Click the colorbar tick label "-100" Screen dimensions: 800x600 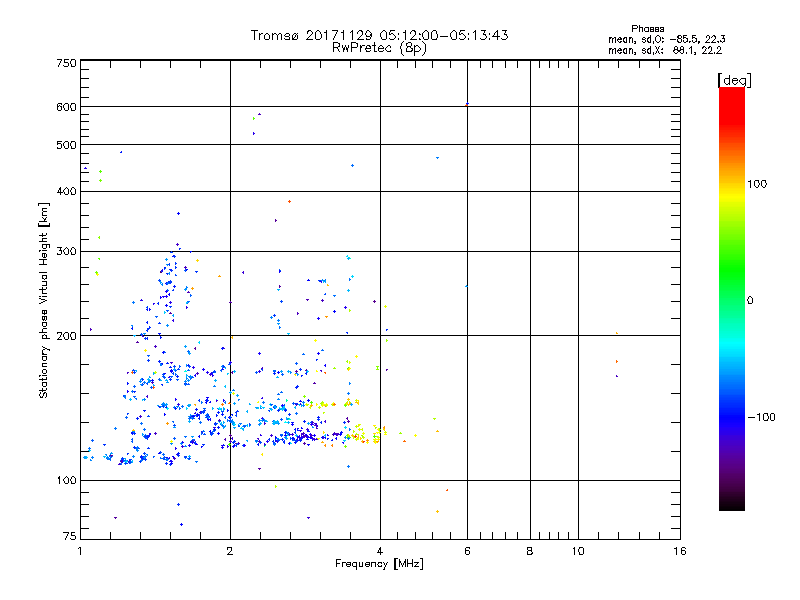[x=761, y=417]
